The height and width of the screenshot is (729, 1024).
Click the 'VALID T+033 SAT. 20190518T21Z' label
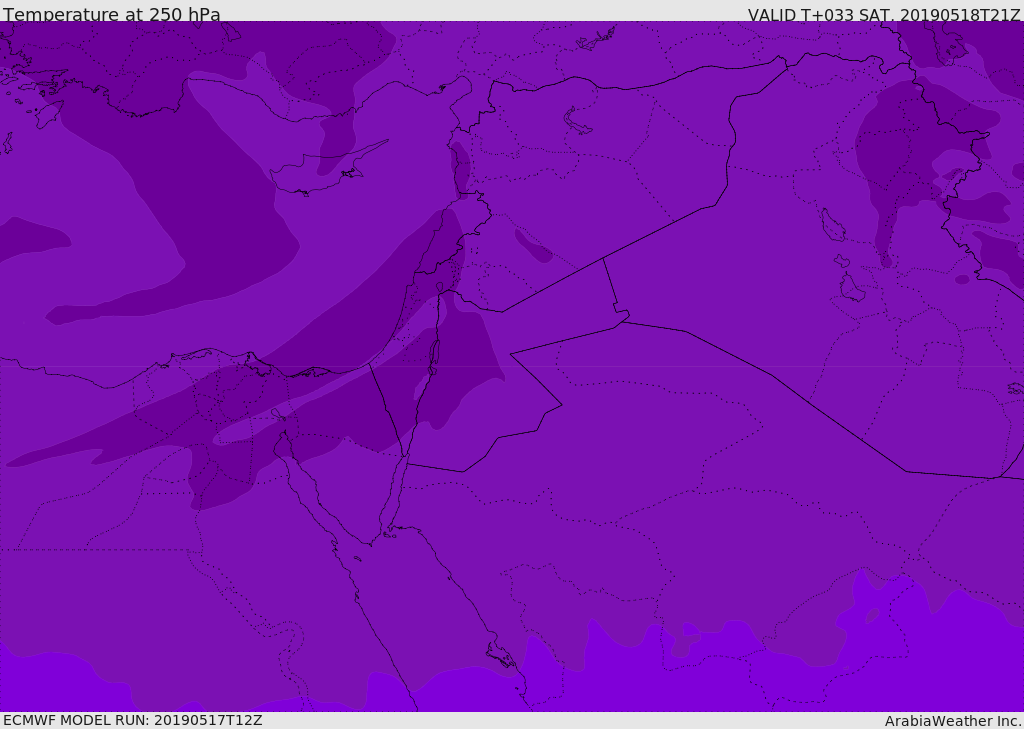884,15
